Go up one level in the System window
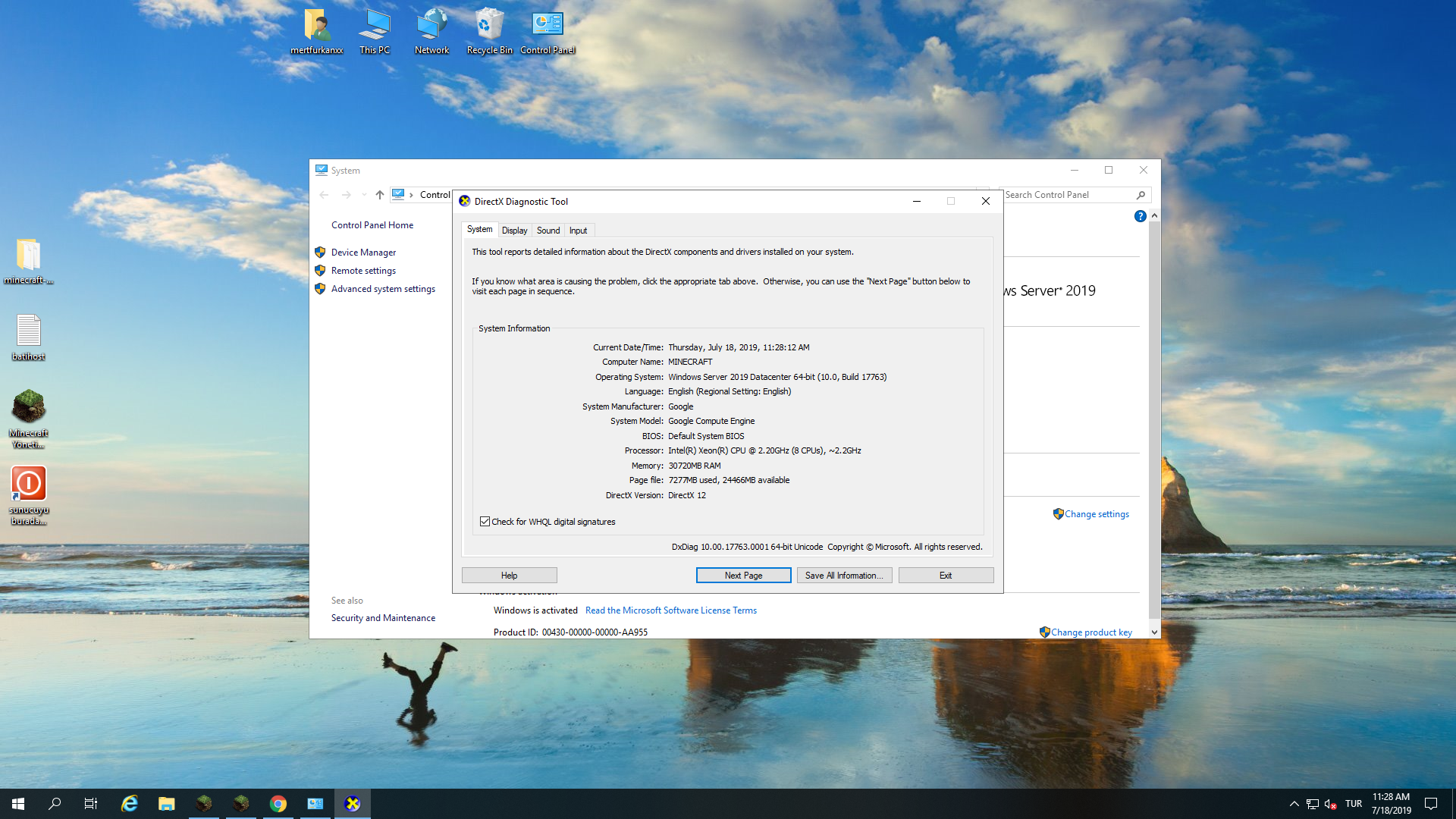The width and height of the screenshot is (1456, 819). [380, 195]
